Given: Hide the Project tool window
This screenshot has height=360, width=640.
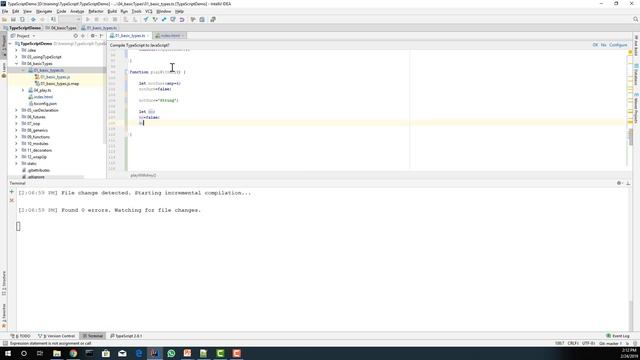Looking at the screenshot, I should (x=101, y=36).
